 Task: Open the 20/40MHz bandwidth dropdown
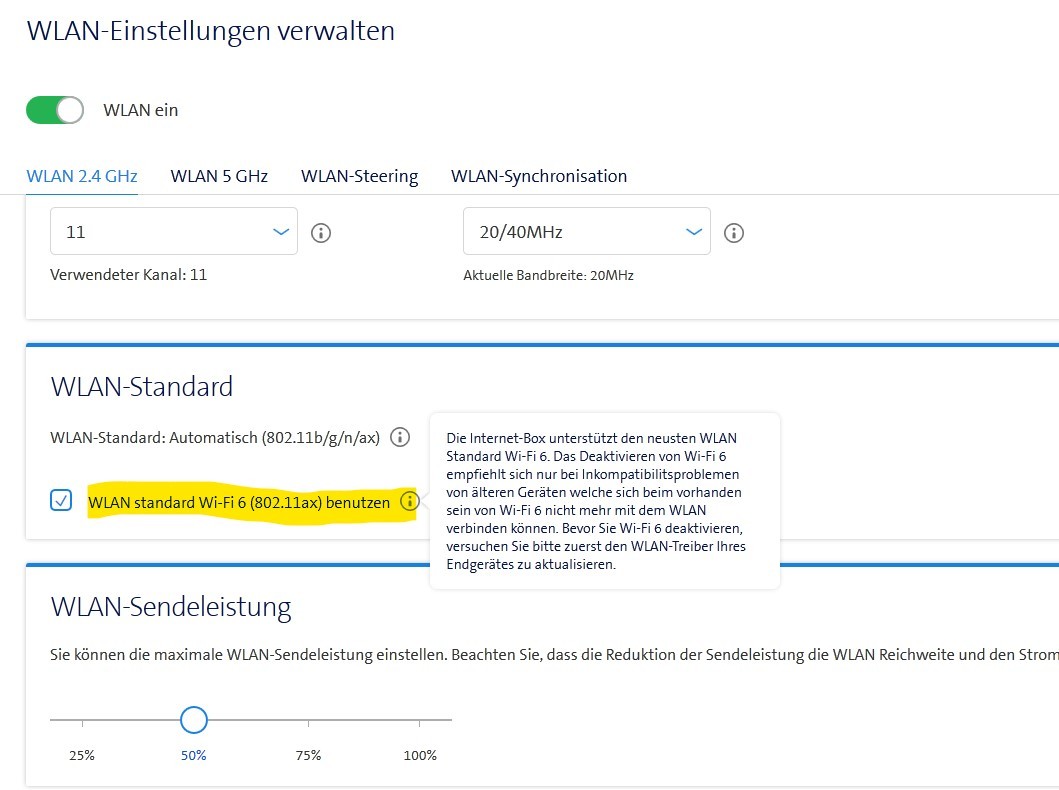[x=586, y=231]
